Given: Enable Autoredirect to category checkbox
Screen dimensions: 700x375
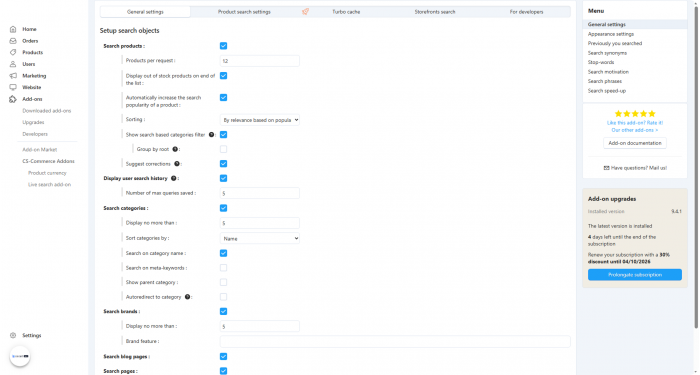Looking at the screenshot, I should point(224,297).
